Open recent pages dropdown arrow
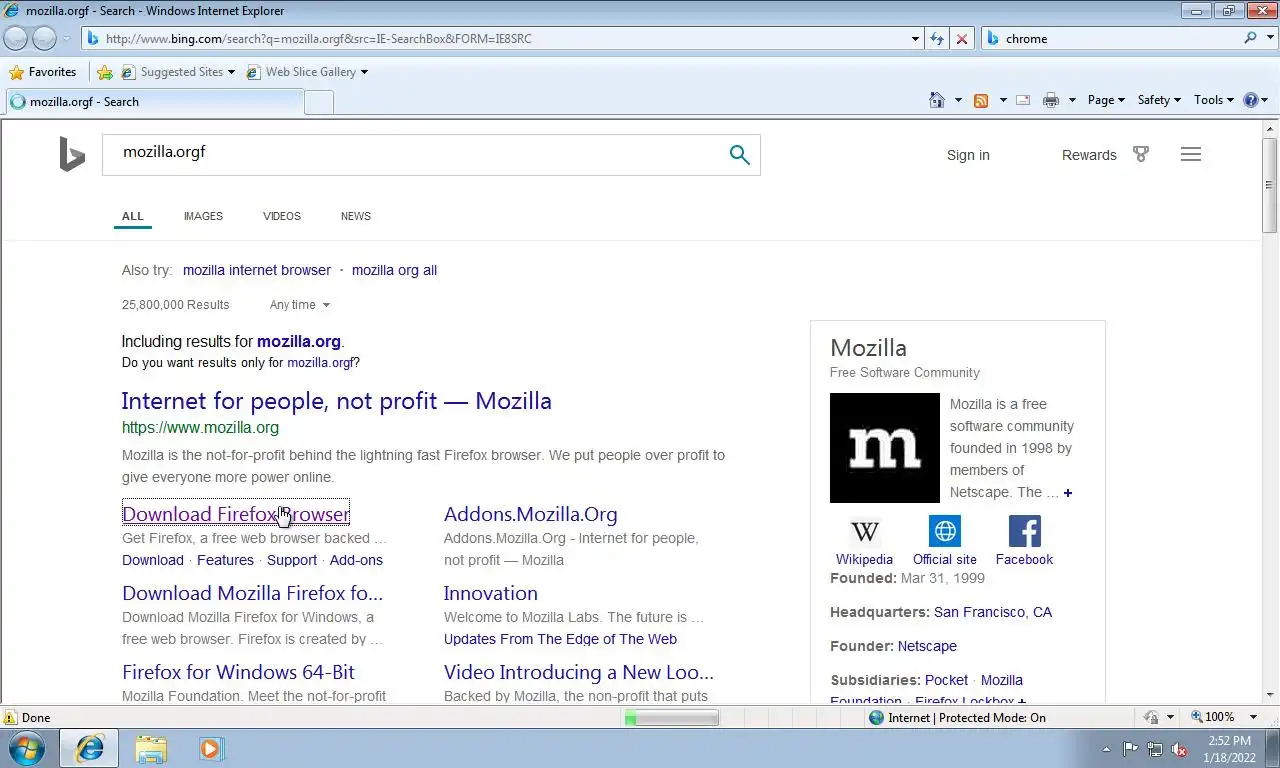The image size is (1280, 768). click(x=66, y=38)
